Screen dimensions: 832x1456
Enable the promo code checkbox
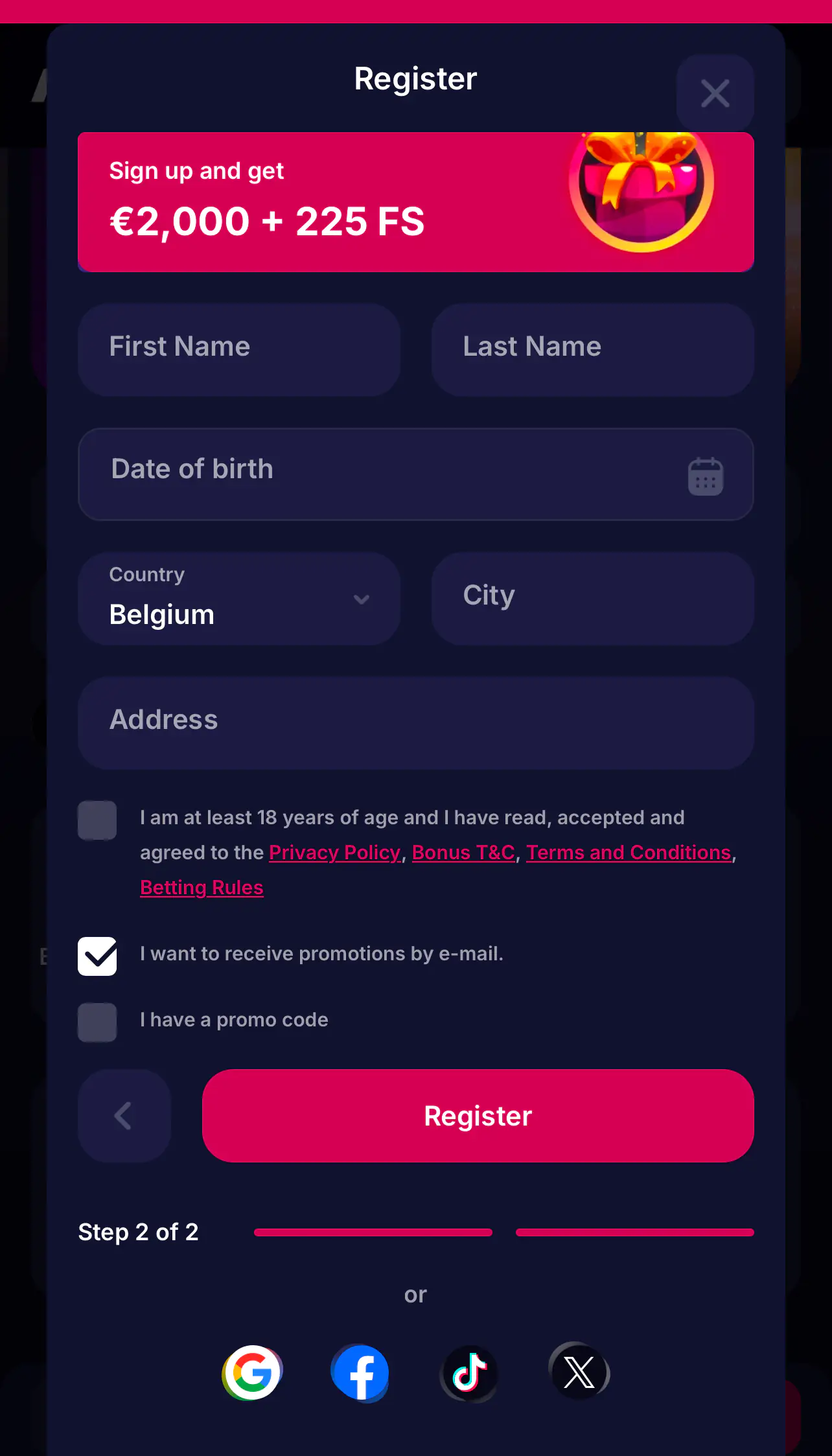tap(97, 1023)
